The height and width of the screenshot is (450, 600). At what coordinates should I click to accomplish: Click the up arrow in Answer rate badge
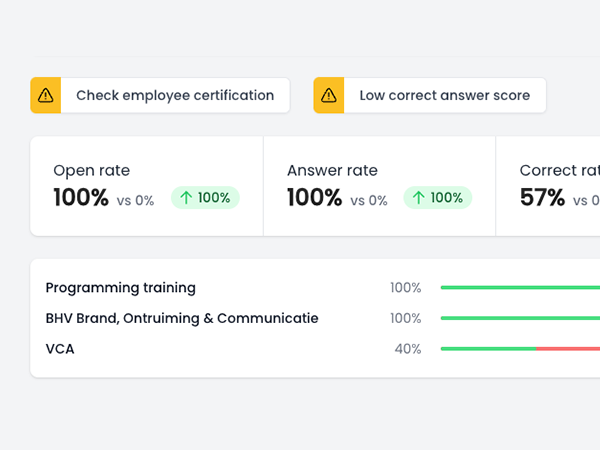pos(418,198)
